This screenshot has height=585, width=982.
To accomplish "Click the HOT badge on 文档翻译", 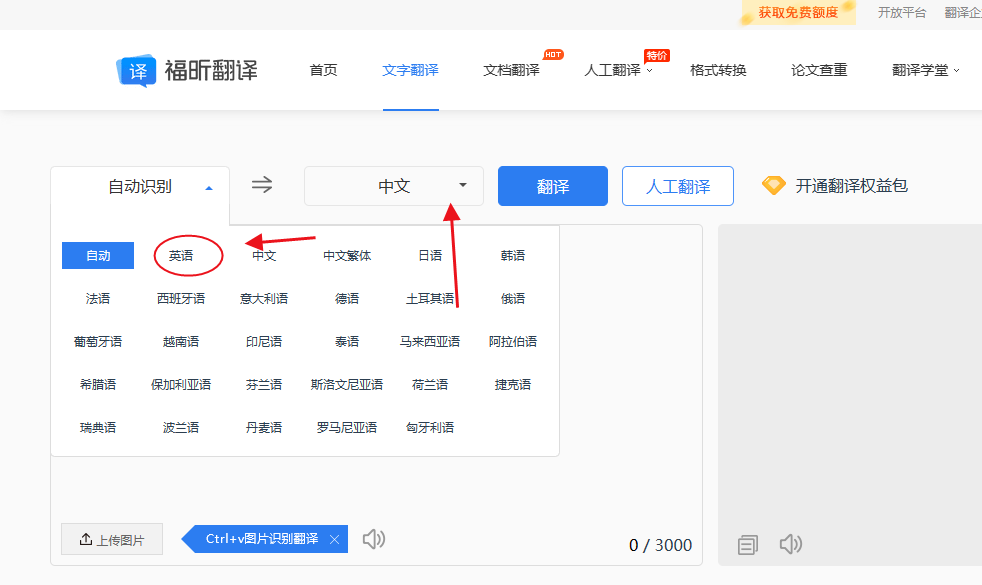I will coord(553,55).
